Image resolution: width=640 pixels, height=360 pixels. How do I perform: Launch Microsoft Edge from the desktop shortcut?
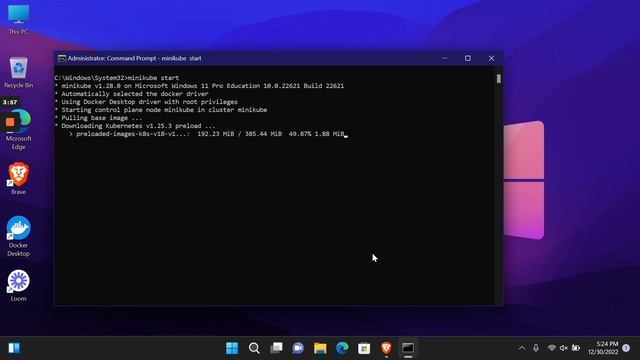point(19,130)
